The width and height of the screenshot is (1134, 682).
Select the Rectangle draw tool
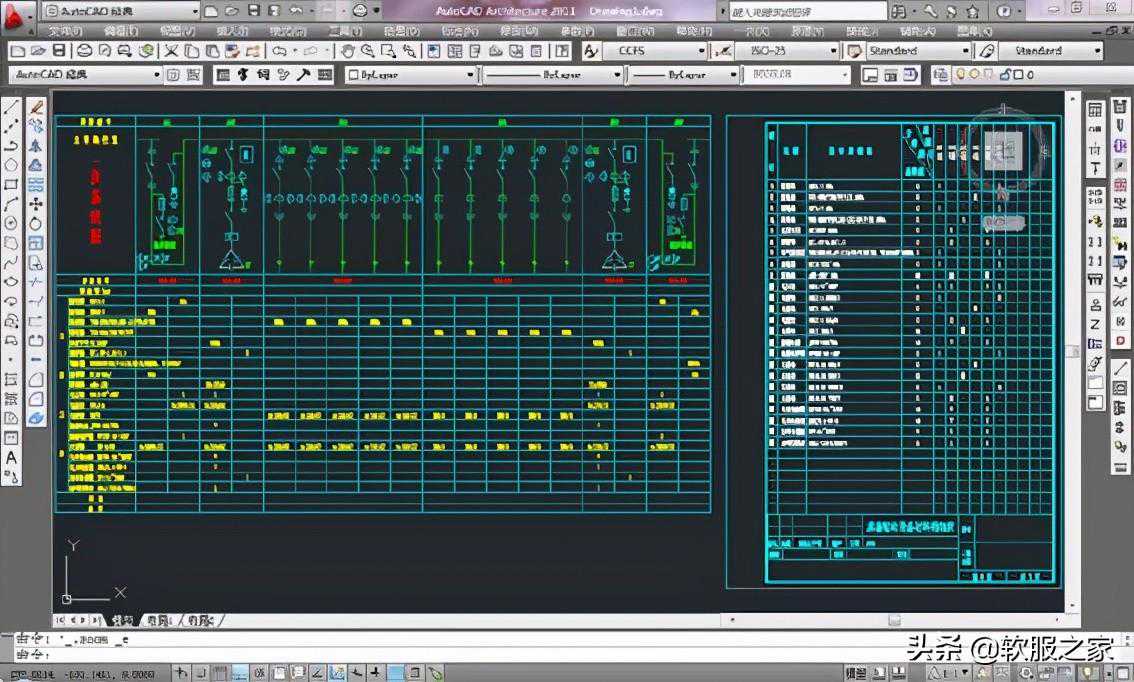pos(12,185)
